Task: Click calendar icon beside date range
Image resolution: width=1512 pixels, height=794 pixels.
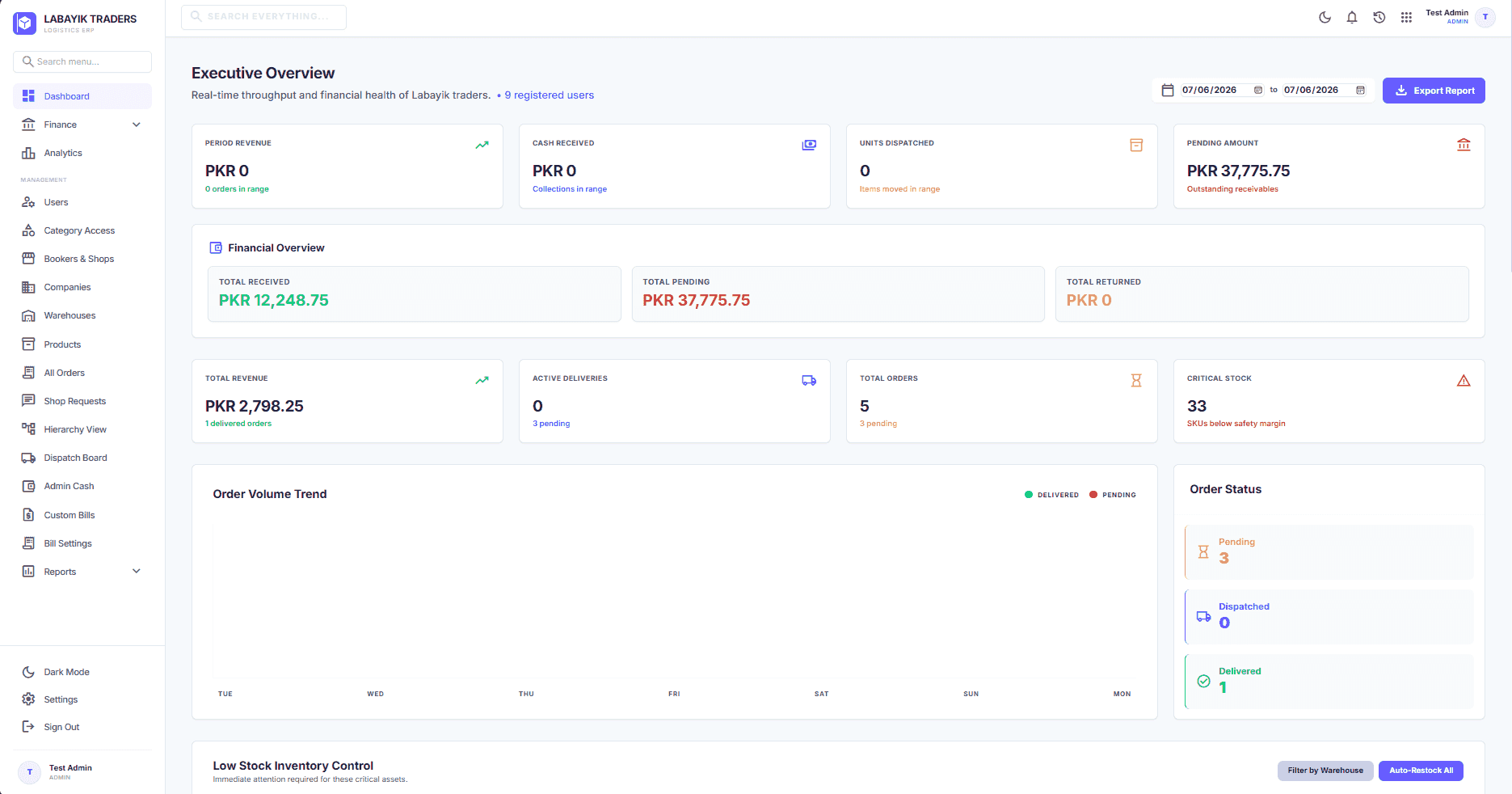Action: pyautogui.click(x=1168, y=91)
